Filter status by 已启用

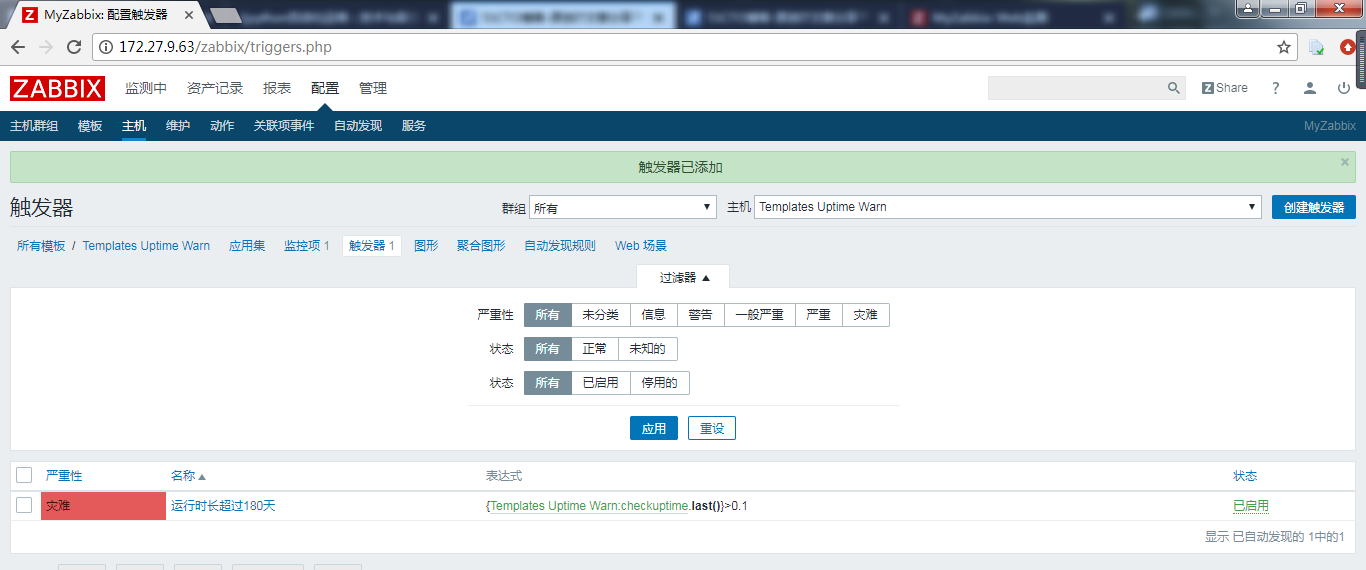601,383
